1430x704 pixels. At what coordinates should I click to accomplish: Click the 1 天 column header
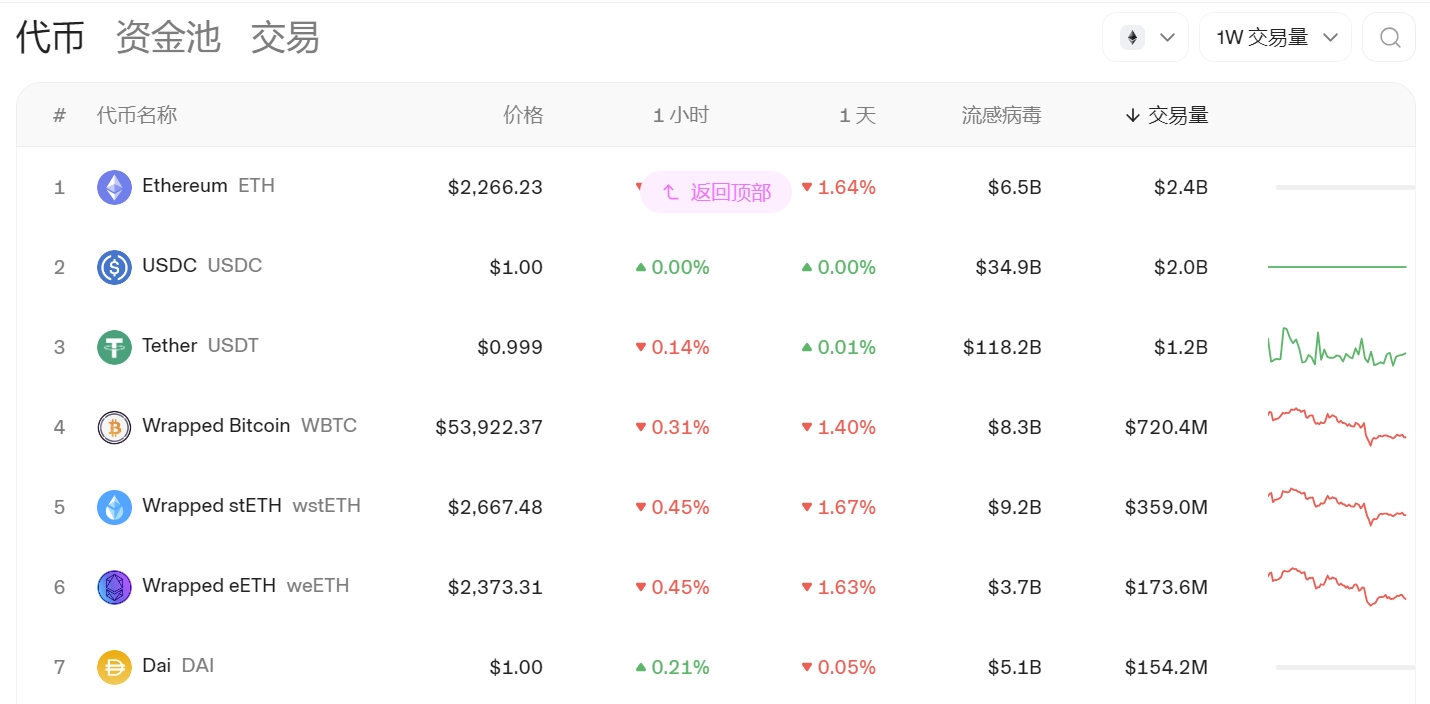(x=857, y=115)
